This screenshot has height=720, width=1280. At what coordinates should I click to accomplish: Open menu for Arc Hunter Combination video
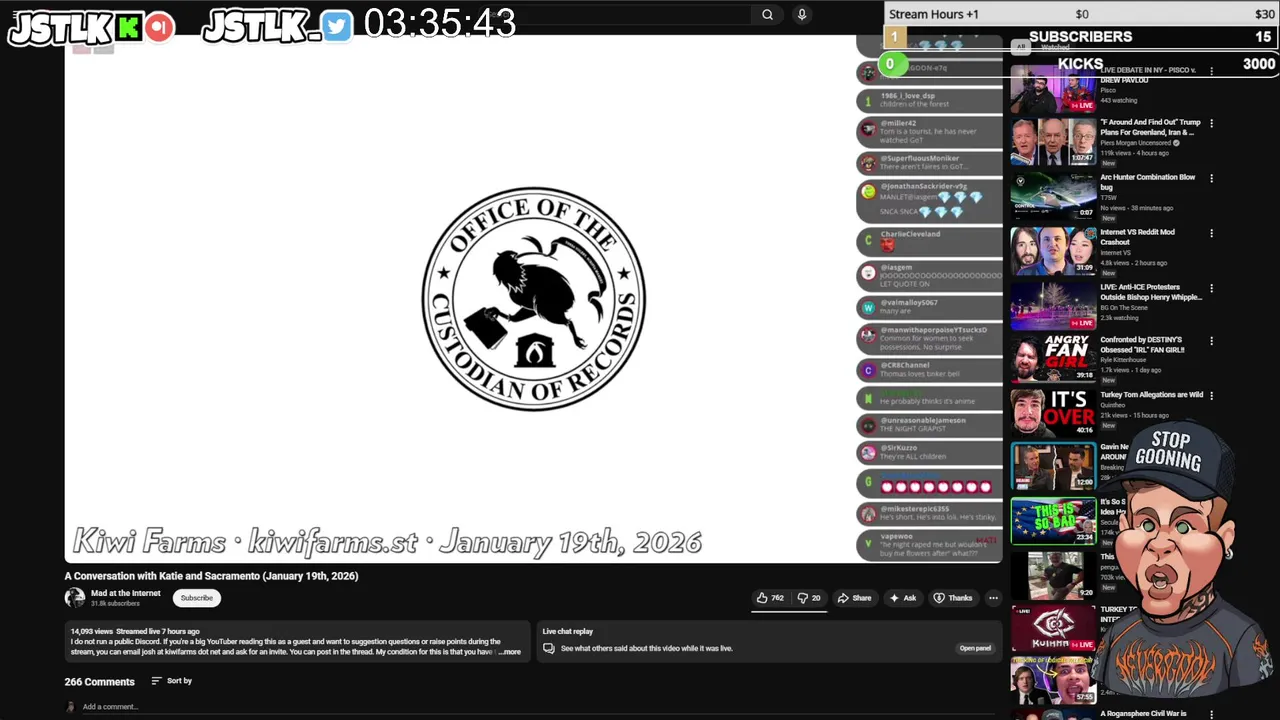[x=1211, y=179]
